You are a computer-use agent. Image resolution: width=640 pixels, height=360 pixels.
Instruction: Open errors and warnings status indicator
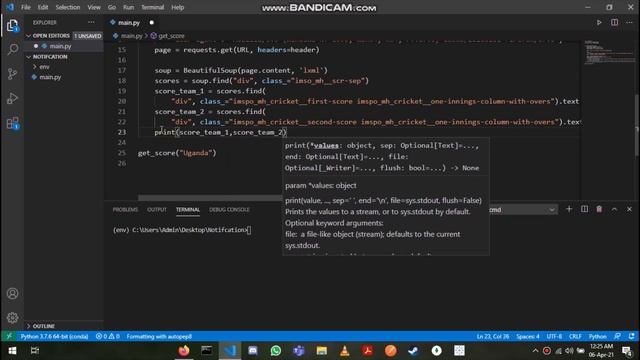point(108,336)
